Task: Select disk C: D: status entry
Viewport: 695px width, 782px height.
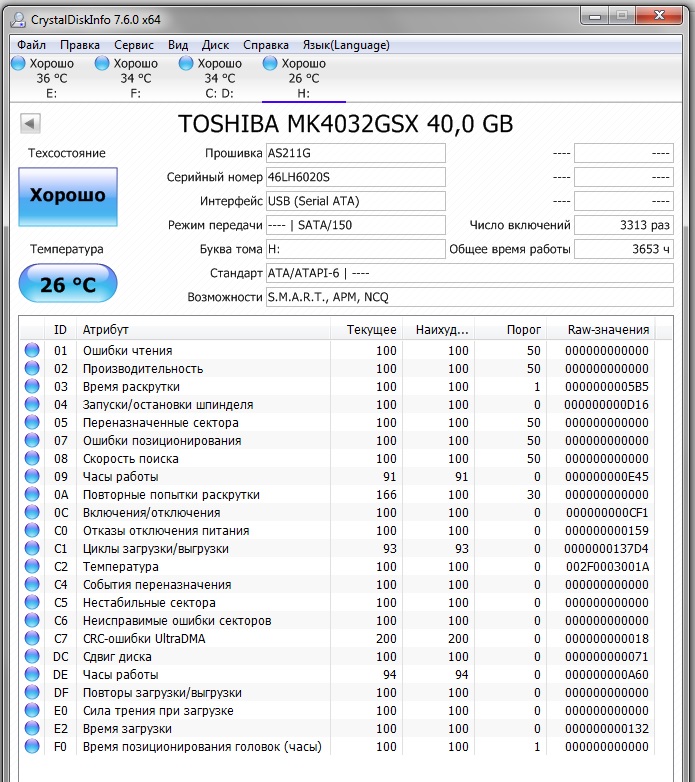Action: pos(211,78)
